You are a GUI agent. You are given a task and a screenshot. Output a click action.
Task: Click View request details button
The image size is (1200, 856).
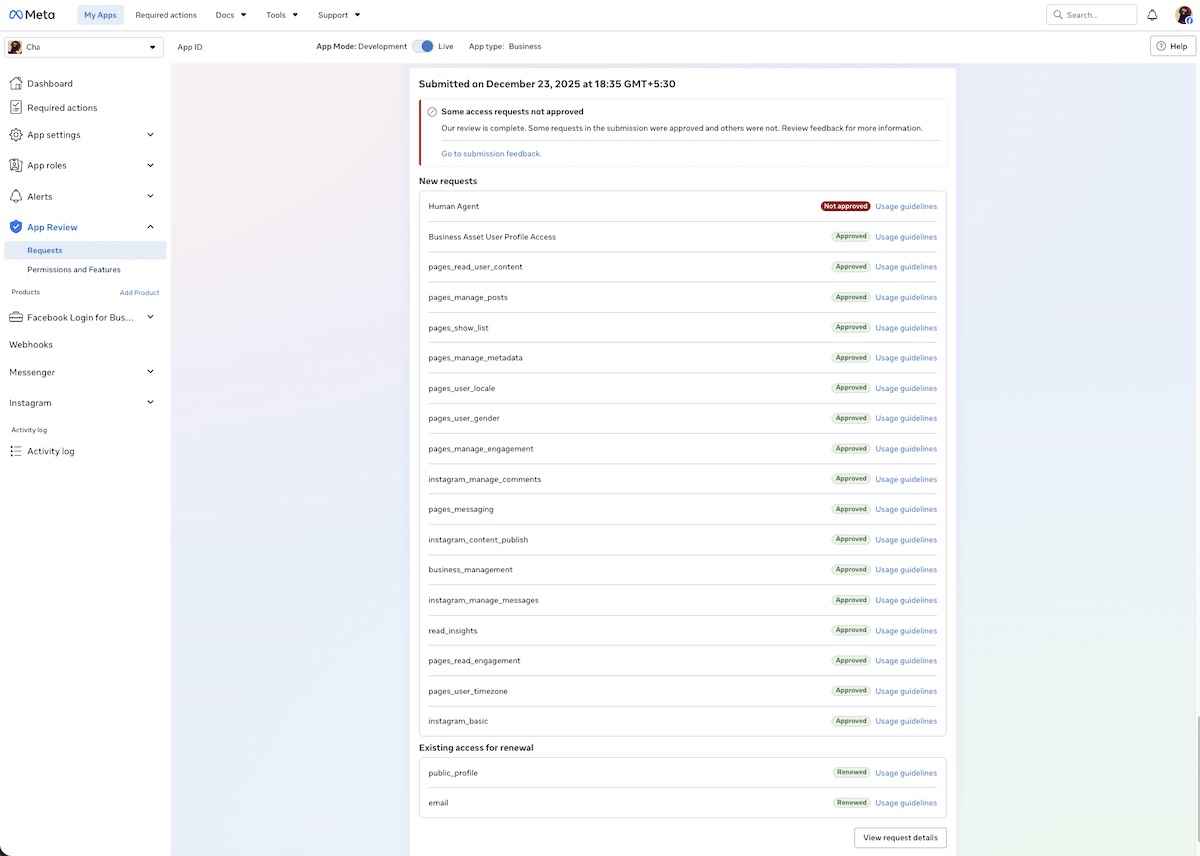coord(900,837)
